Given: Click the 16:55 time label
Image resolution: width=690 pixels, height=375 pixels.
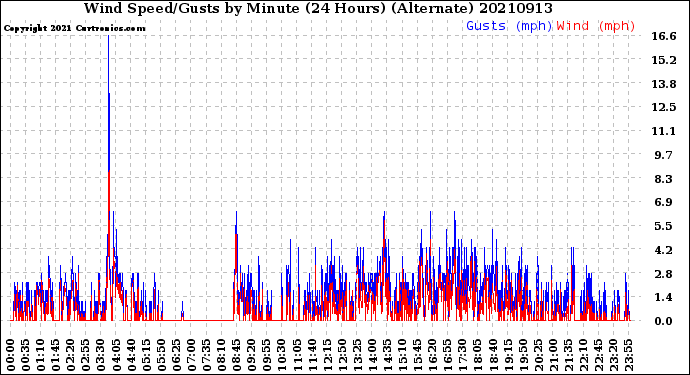Looking at the screenshot, I should coord(448,355).
